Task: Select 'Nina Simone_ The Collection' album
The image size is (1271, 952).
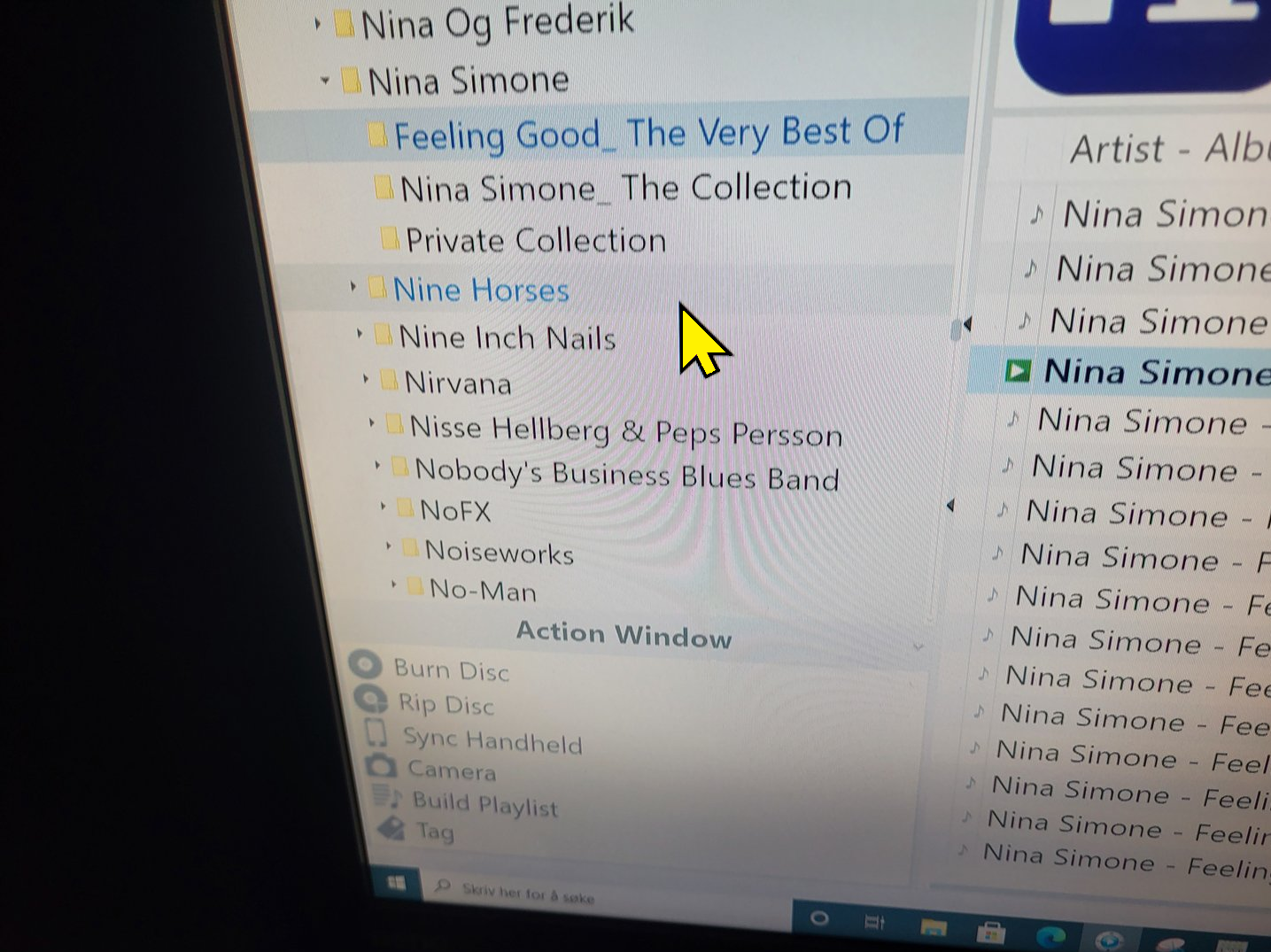Action: click(x=625, y=188)
